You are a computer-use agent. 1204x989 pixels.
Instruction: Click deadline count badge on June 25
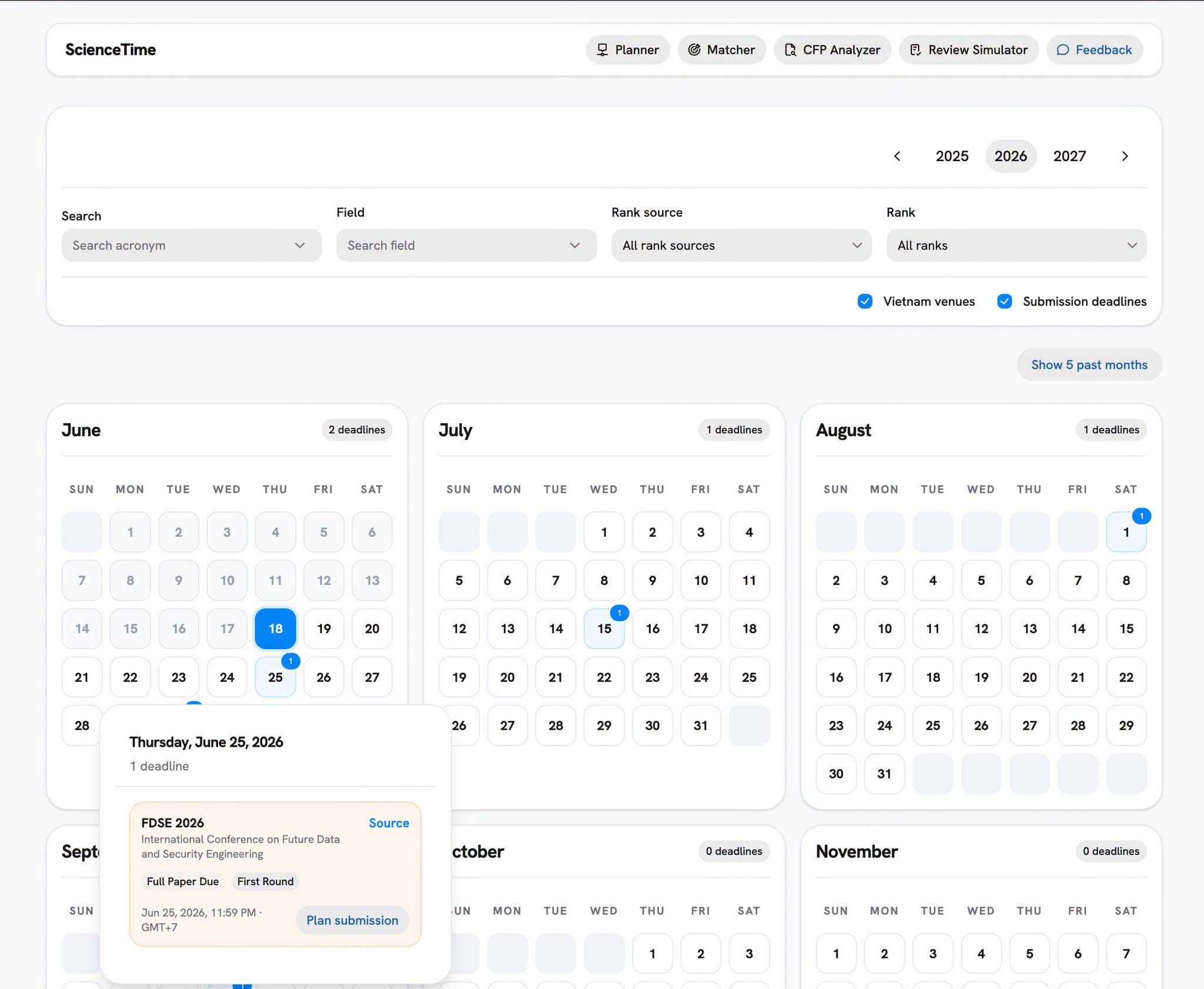tap(290, 661)
